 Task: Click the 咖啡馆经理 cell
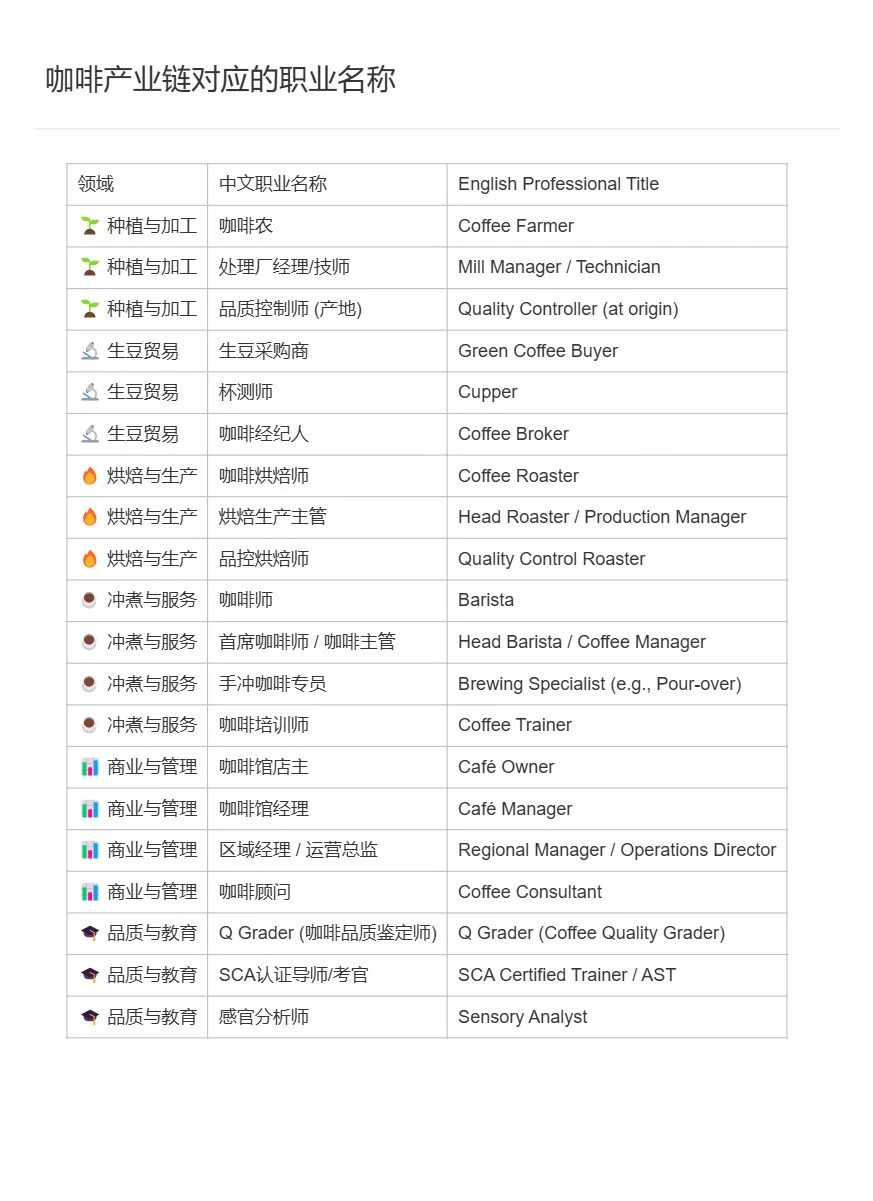(327, 809)
